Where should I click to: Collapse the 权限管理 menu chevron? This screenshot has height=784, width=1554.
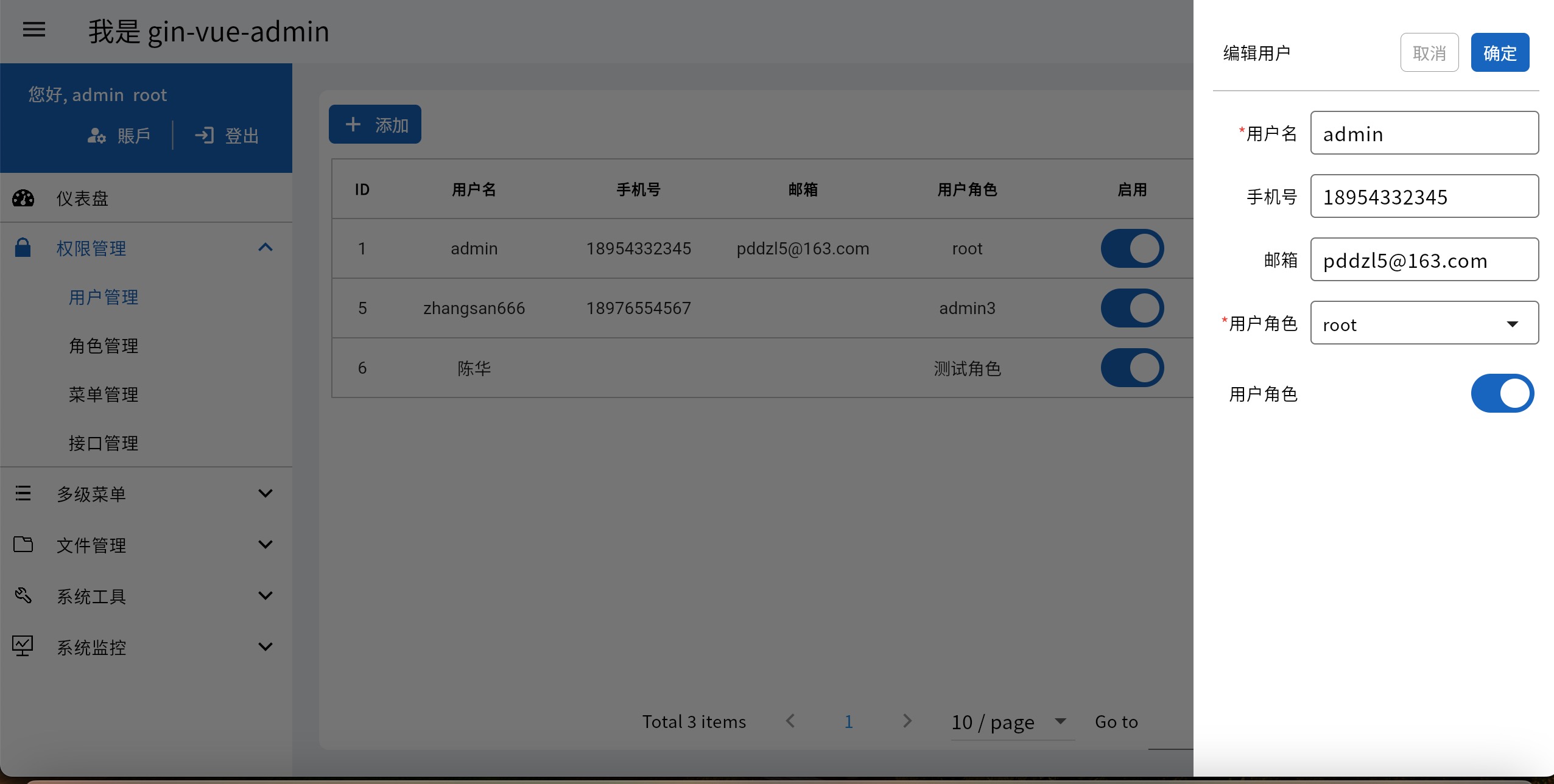[265, 247]
